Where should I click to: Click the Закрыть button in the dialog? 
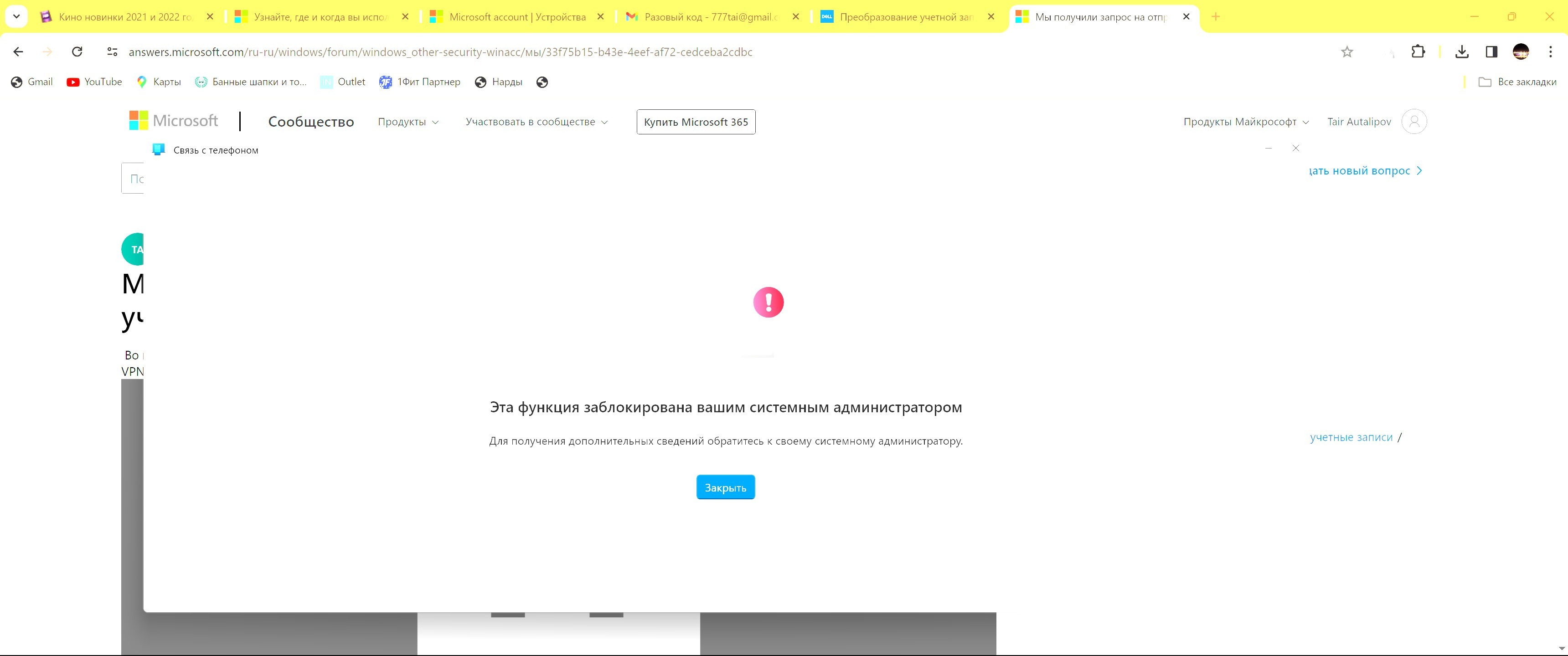[726, 487]
